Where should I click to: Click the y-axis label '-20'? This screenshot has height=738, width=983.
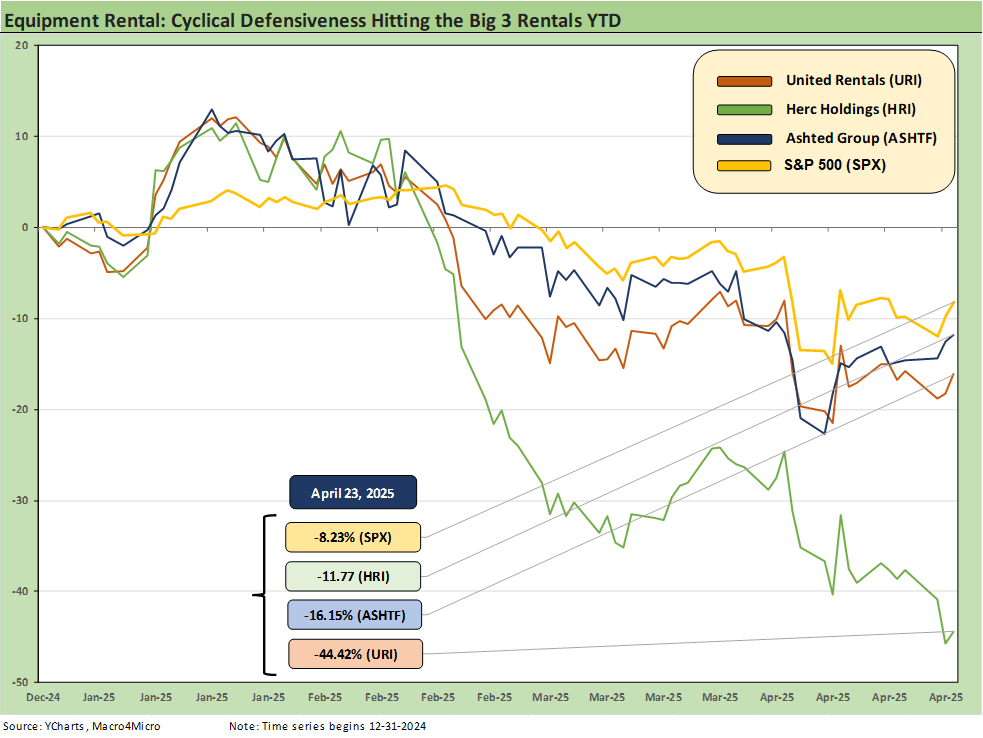coord(20,409)
